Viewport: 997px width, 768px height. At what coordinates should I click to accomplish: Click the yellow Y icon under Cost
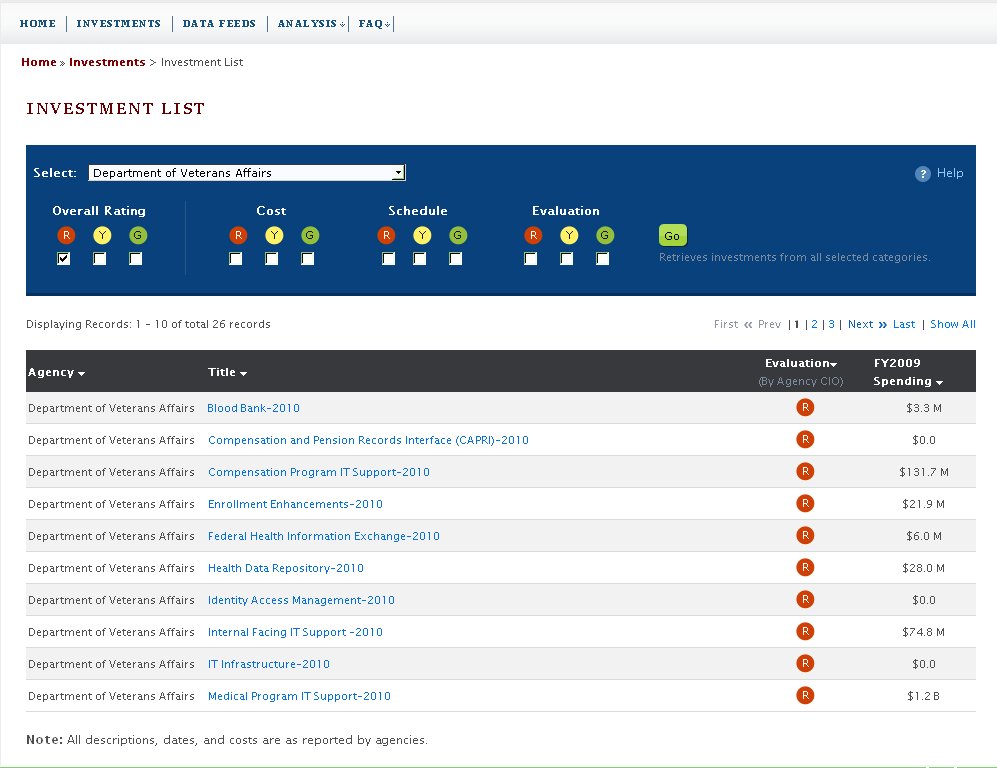274,236
